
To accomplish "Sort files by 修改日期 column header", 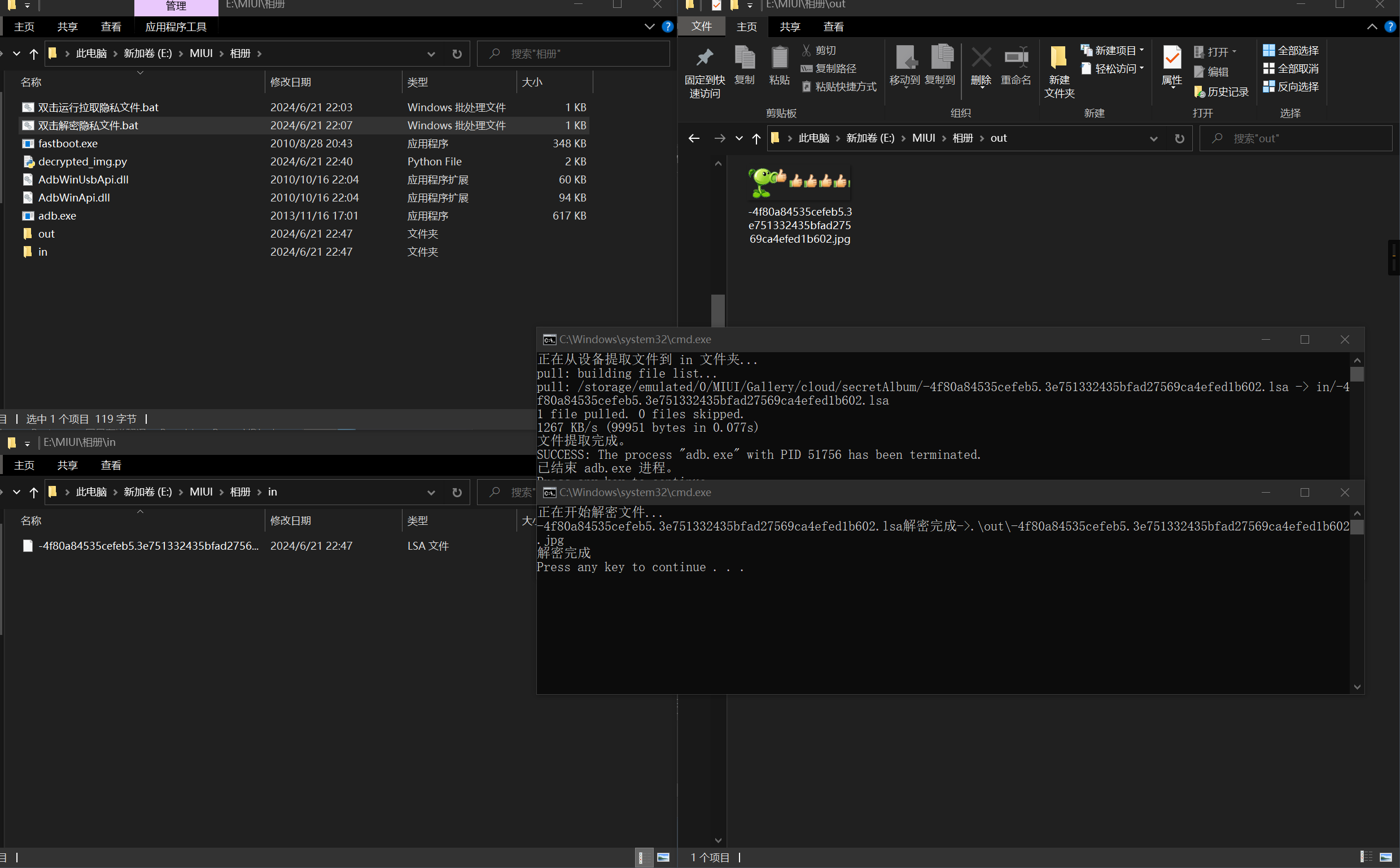I will click(x=291, y=82).
